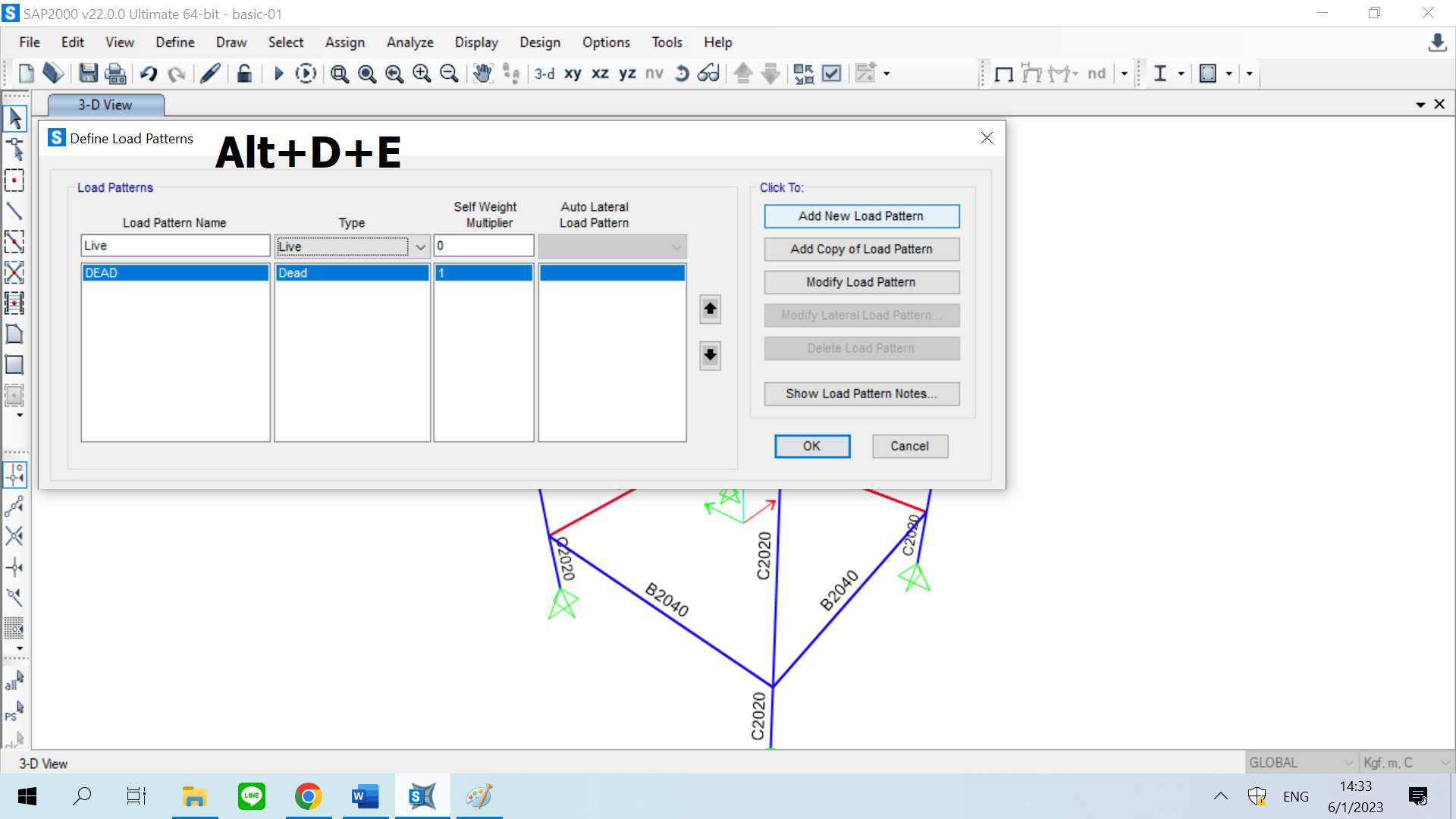Click the Save model icon
The image size is (1456, 819).
tap(89, 74)
